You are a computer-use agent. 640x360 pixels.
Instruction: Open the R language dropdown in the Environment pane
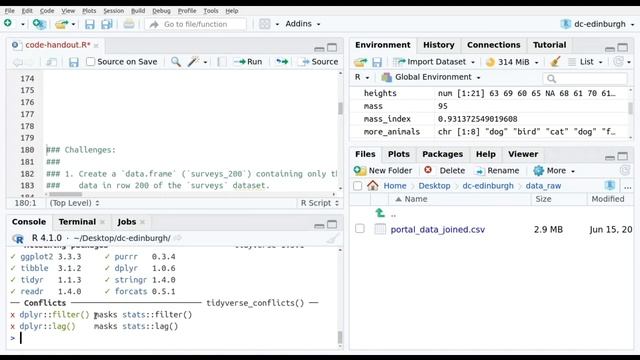[x=362, y=77]
